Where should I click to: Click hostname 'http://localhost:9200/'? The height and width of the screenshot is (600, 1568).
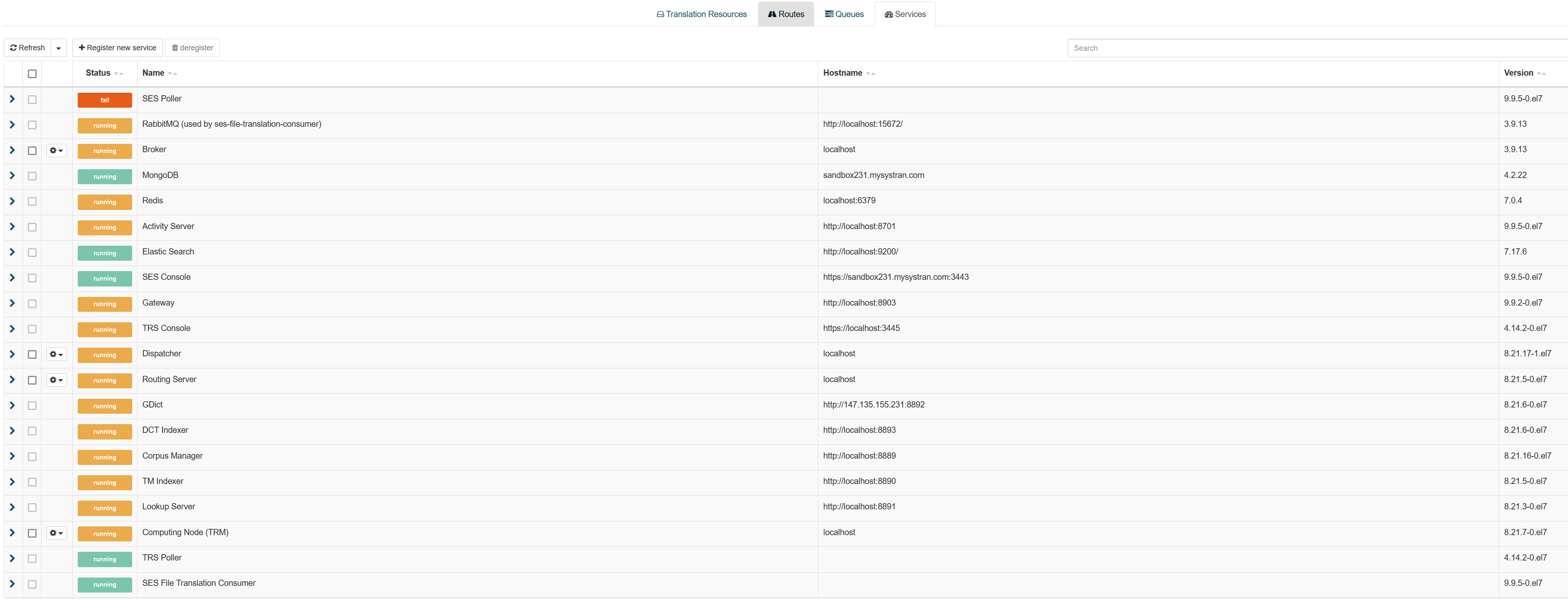coord(860,252)
